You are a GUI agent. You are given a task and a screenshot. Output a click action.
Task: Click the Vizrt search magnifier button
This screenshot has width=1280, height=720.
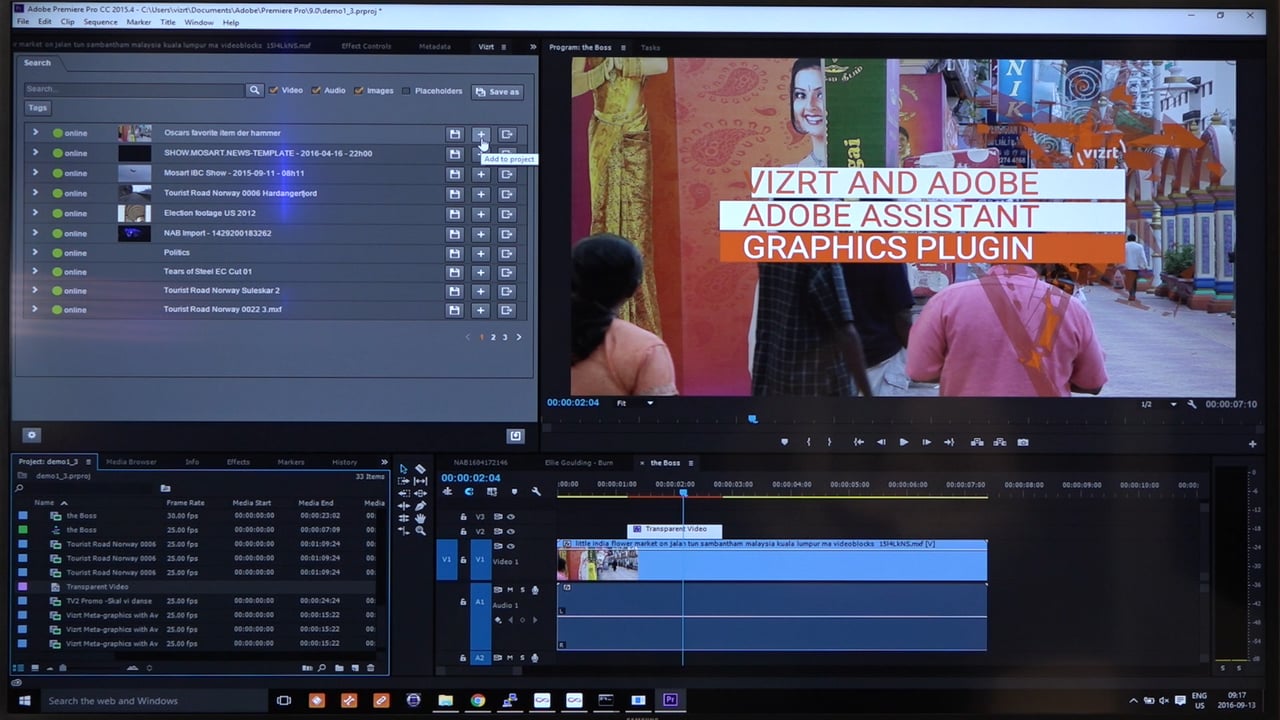coord(254,90)
